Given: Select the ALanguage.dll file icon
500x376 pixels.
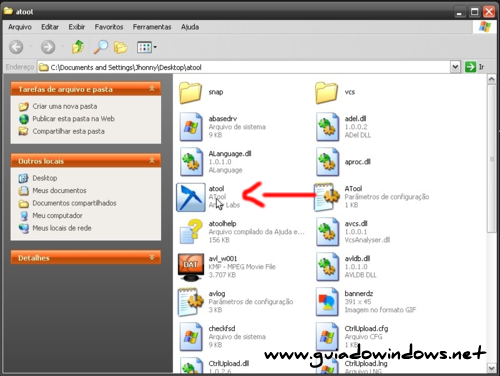Looking at the screenshot, I should coord(191,162).
